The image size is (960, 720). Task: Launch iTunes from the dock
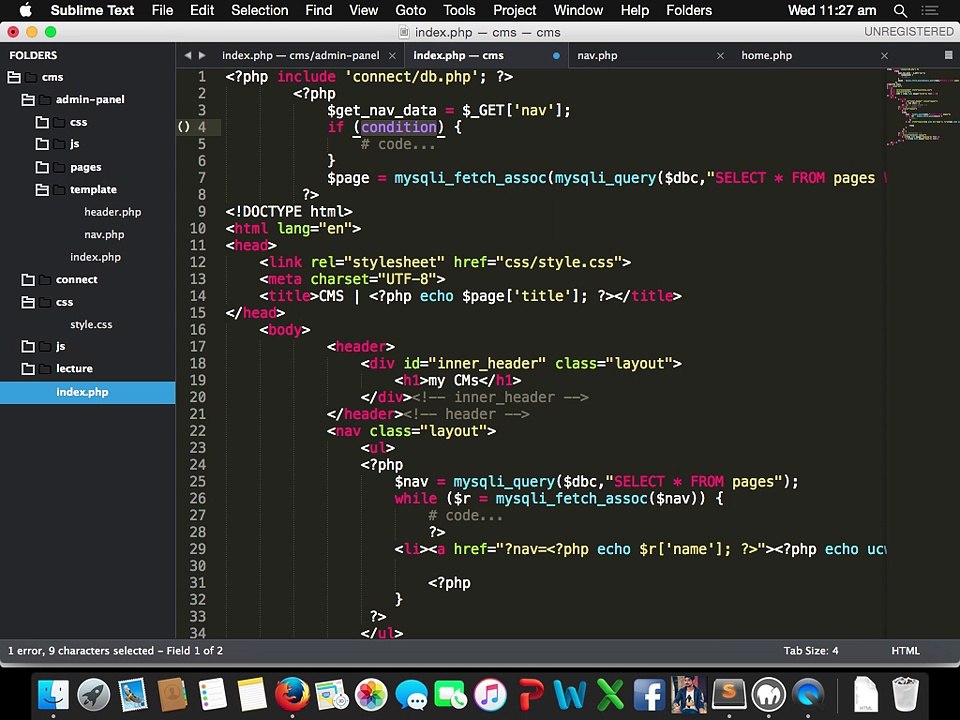(490, 695)
